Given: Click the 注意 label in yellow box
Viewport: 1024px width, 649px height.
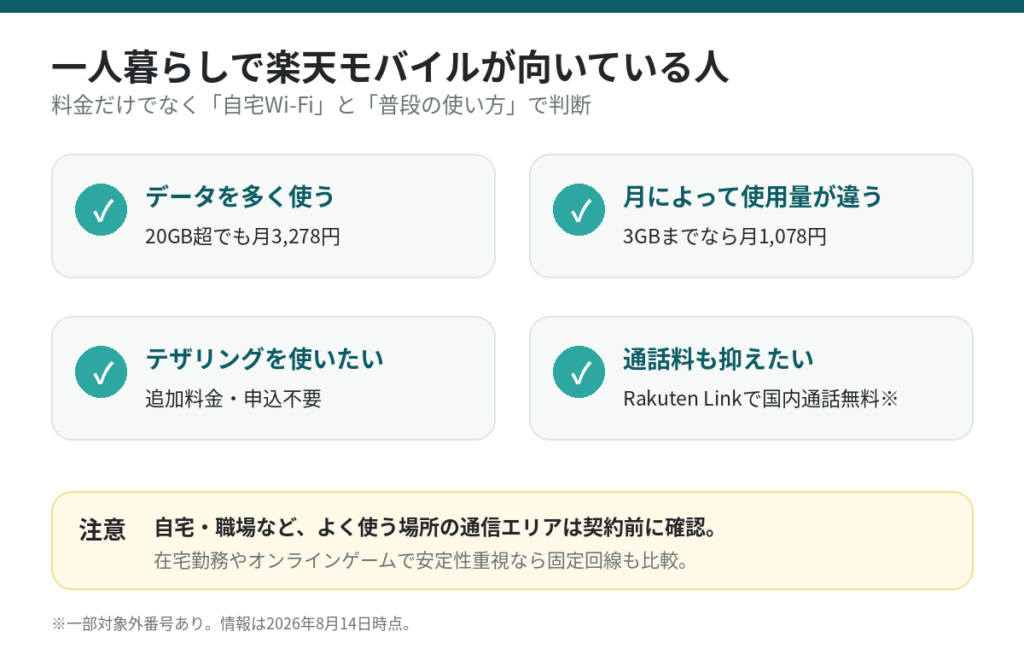Looking at the screenshot, I should (102, 530).
